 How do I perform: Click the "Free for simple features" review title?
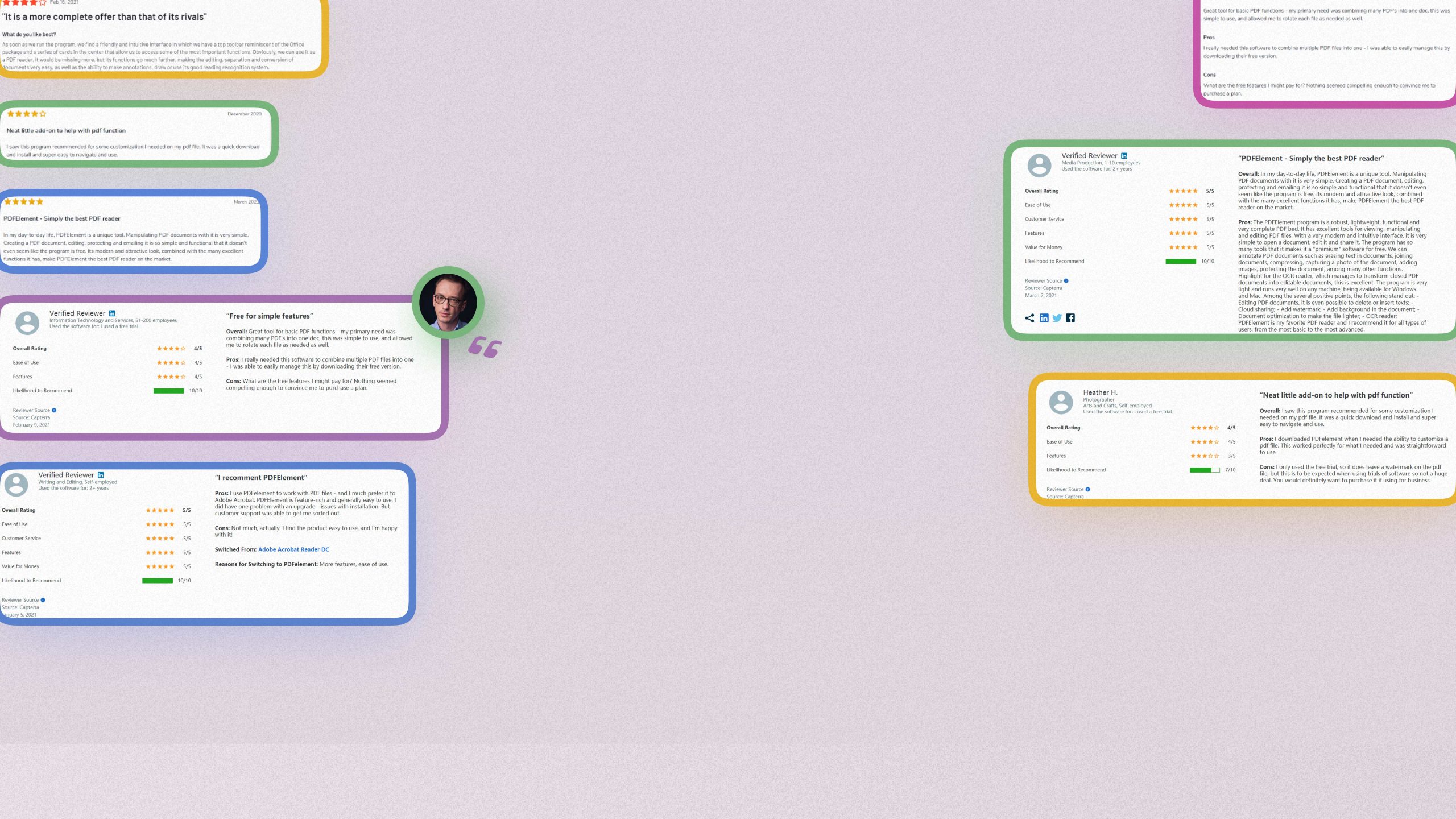tap(270, 316)
